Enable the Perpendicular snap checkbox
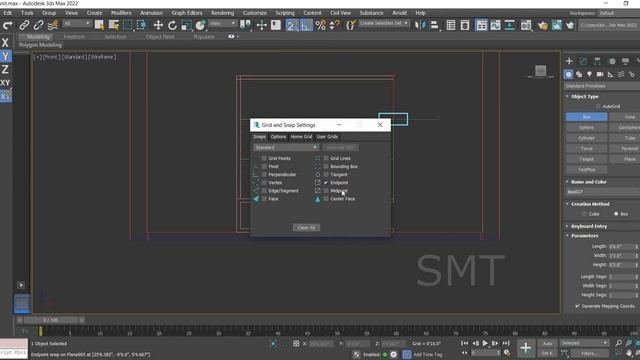This screenshot has height=360, width=640. click(264, 175)
